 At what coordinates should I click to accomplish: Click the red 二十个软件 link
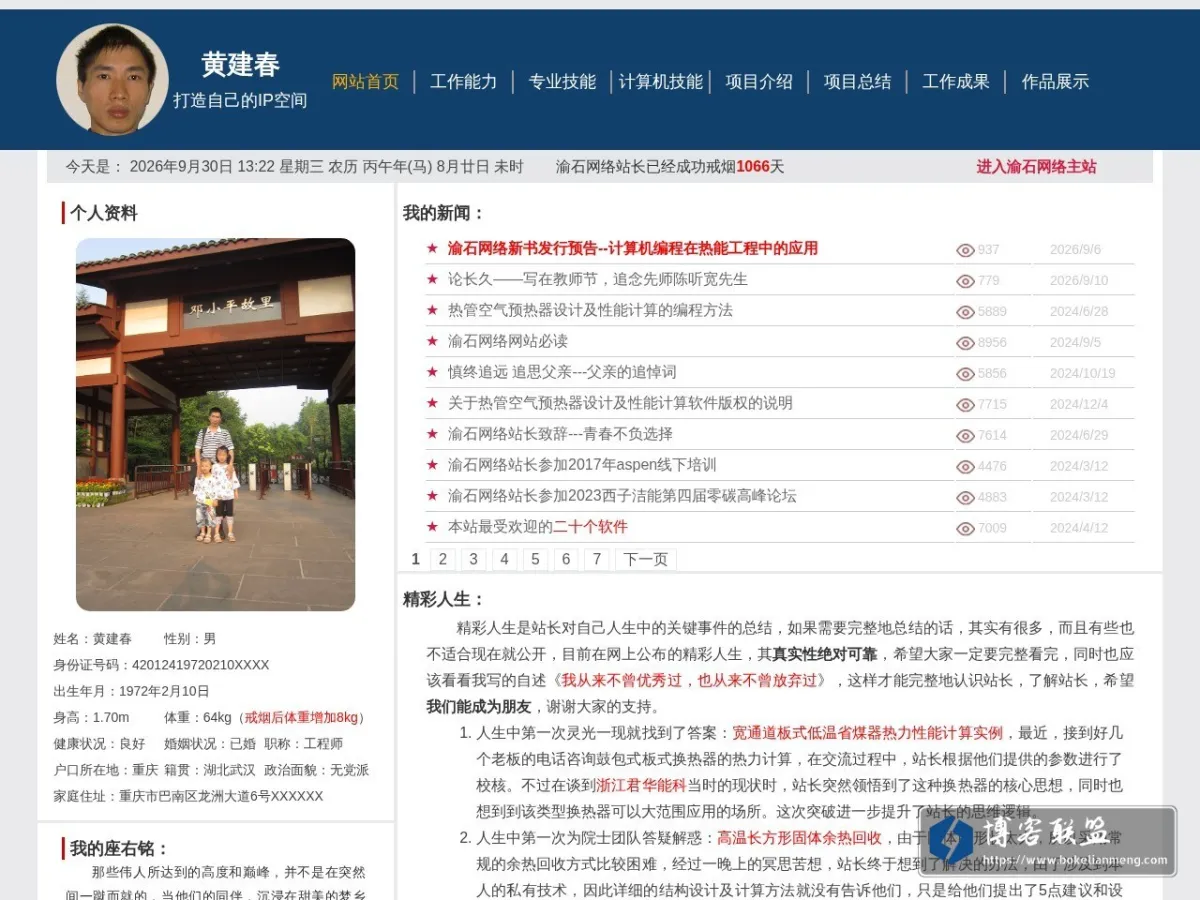(591, 527)
